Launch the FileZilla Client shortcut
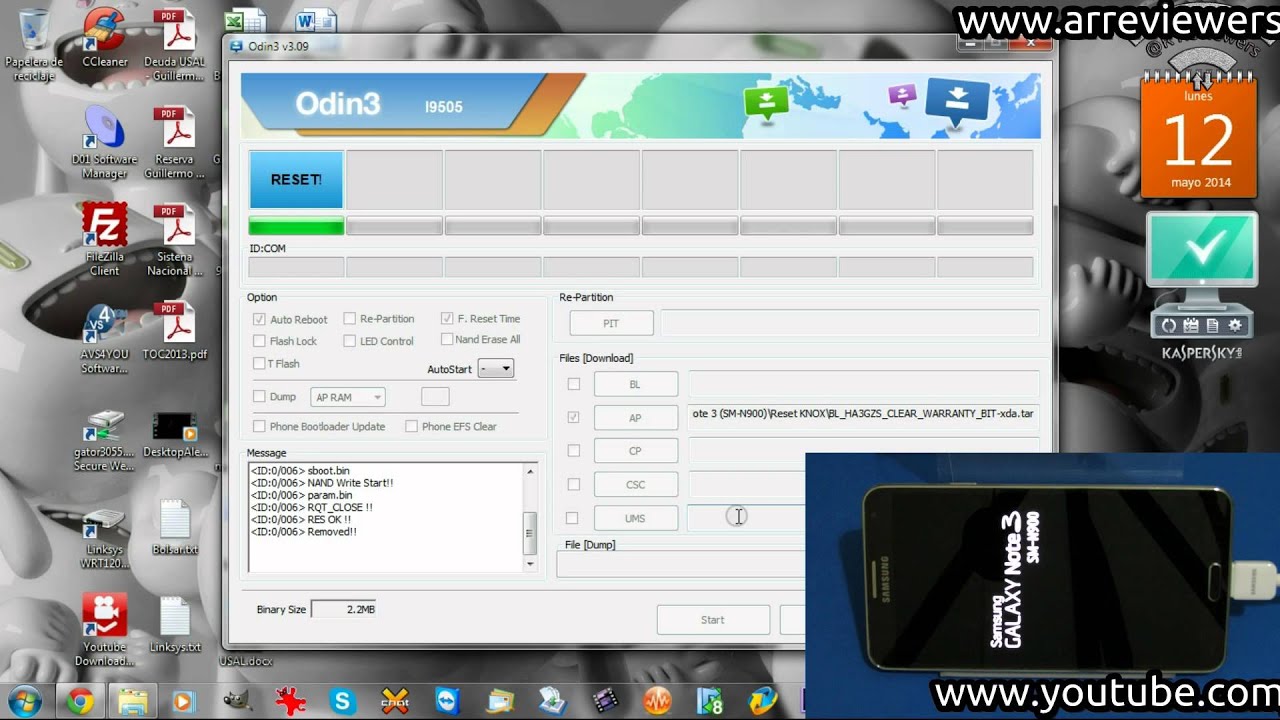This screenshot has width=1280, height=720. pos(105,240)
